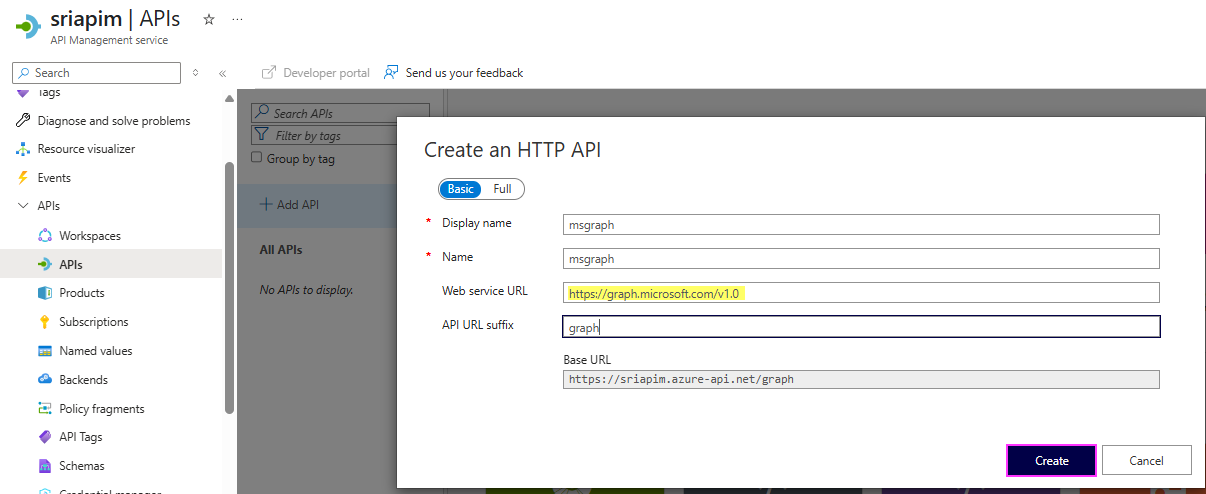Click the sriapim | APIs page title
This screenshot has height=494, width=1206.
click(115, 19)
